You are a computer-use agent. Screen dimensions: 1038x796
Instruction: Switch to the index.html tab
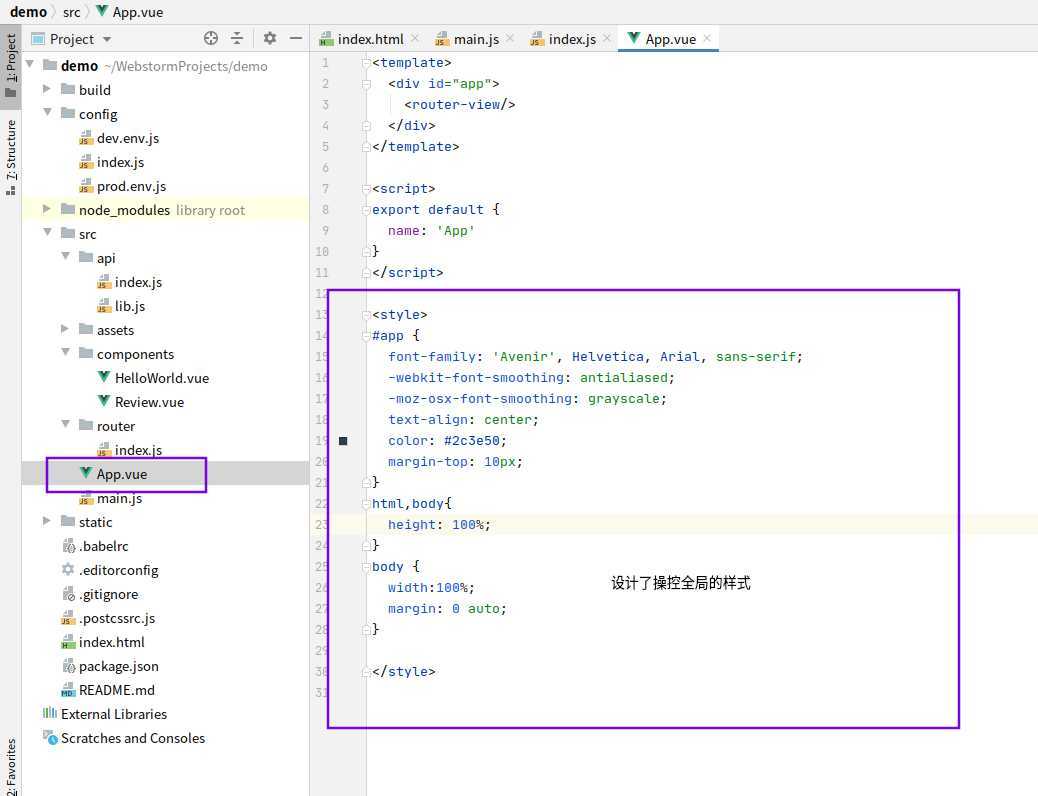(x=369, y=39)
